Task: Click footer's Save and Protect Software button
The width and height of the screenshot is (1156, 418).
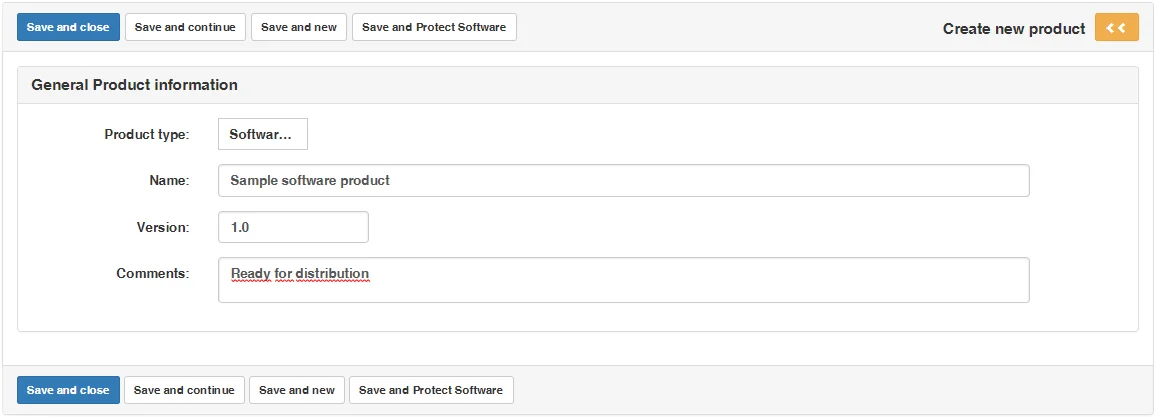Action: pos(431,390)
